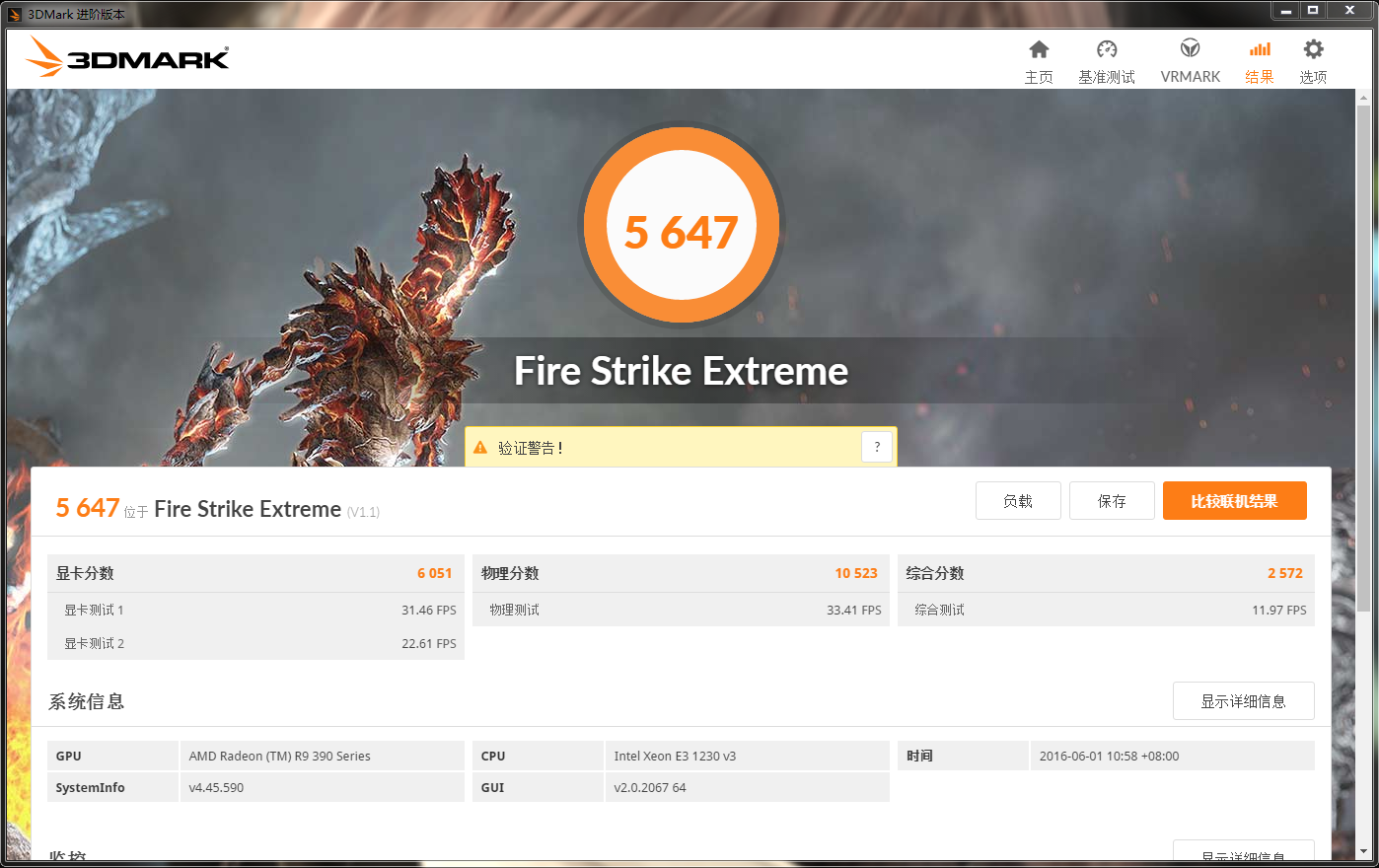Click the 负载 load button
1379x868 pixels.
(1018, 501)
